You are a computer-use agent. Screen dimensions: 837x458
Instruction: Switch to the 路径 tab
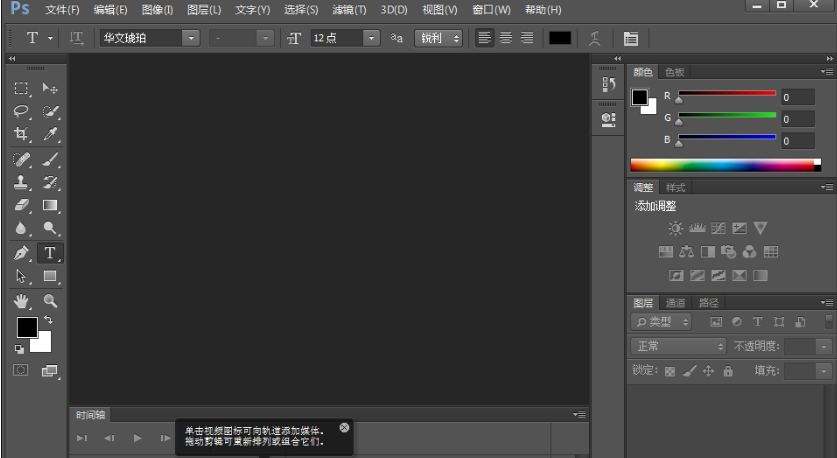(x=709, y=303)
